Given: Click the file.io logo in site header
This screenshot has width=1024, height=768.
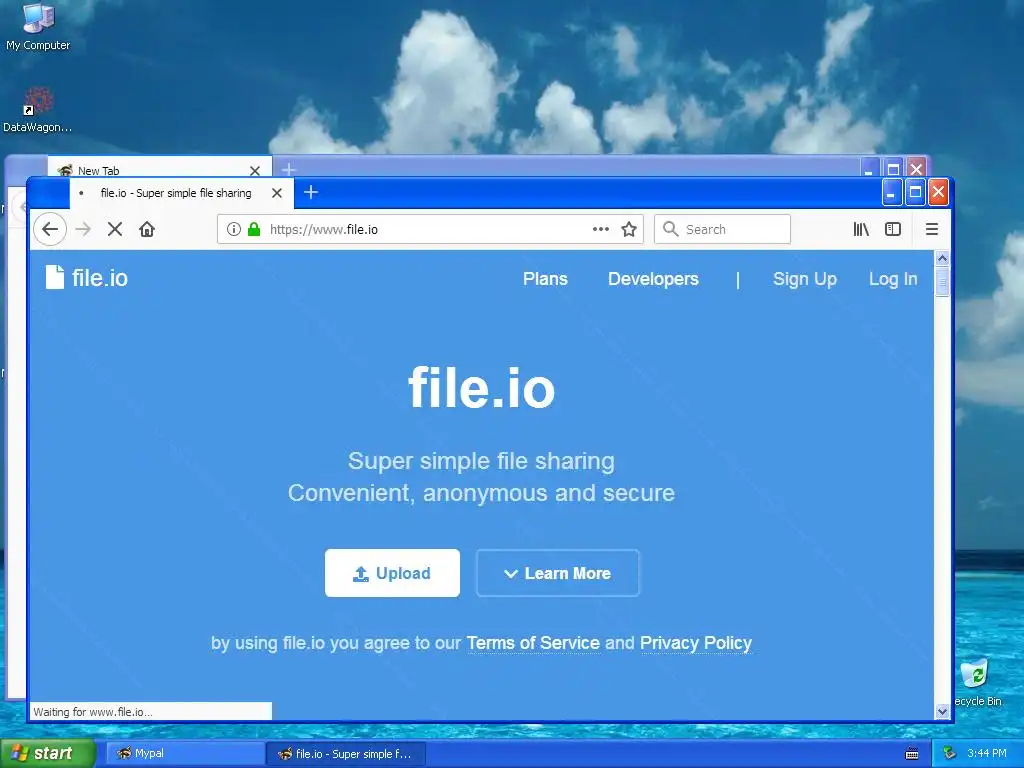Looking at the screenshot, I should tap(87, 278).
